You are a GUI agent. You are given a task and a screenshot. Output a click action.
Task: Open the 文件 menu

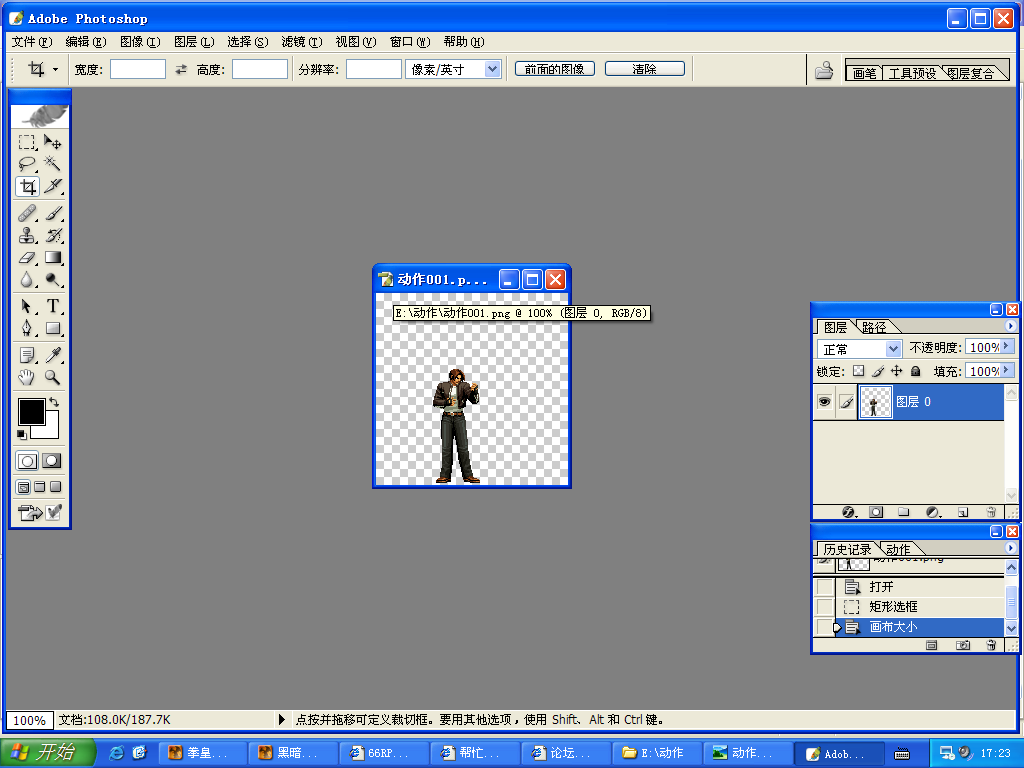click(x=32, y=42)
